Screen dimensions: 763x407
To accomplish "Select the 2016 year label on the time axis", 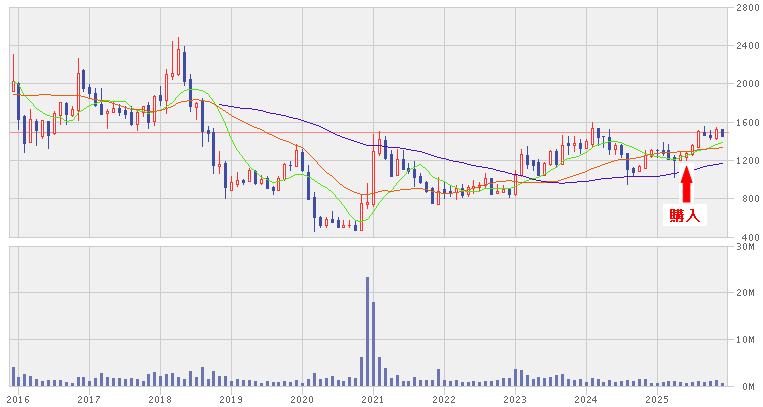I will pyautogui.click(x=18, y=399).
